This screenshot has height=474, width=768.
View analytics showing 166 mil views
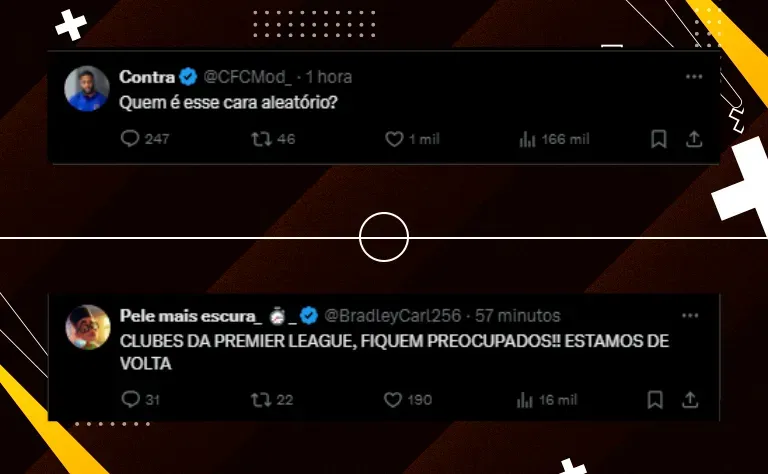click(554, 140)
